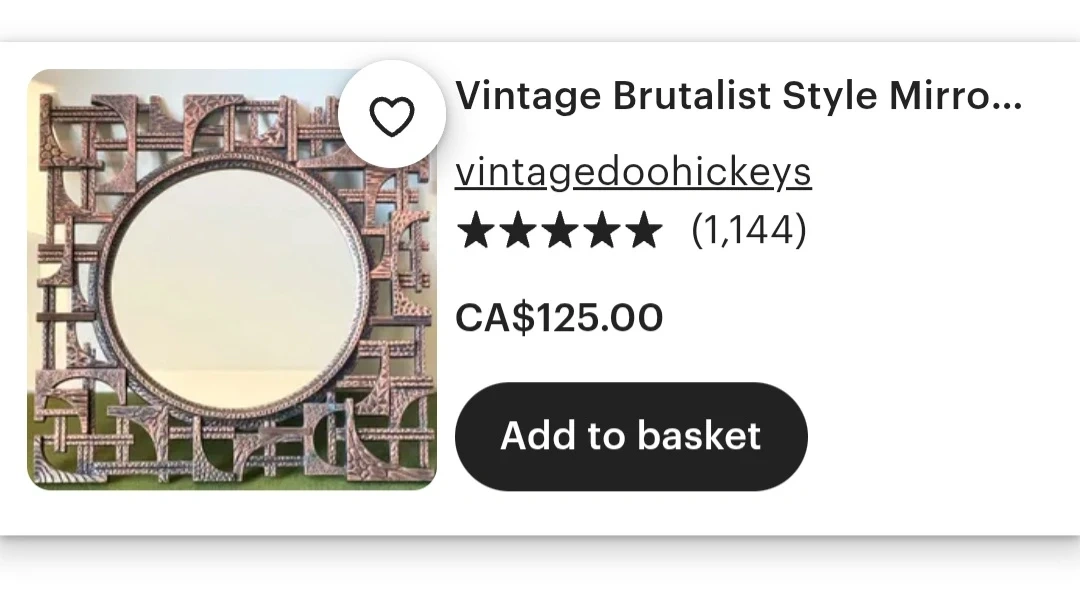
Task: Click the first rating star
Action: pyautogui.click(x=475, y=231)
